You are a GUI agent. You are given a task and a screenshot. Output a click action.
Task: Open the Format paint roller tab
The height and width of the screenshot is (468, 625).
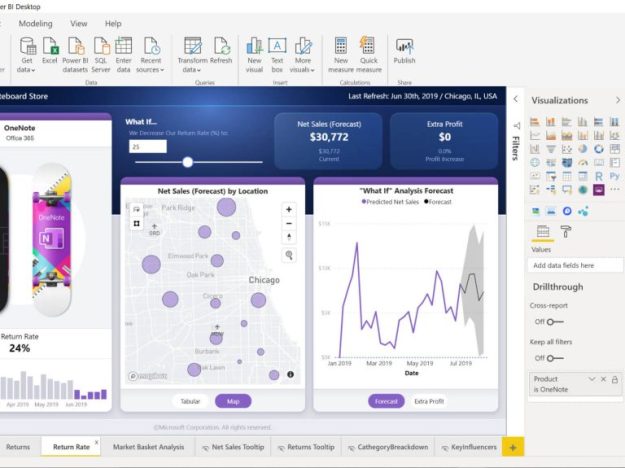coord(566,232)
